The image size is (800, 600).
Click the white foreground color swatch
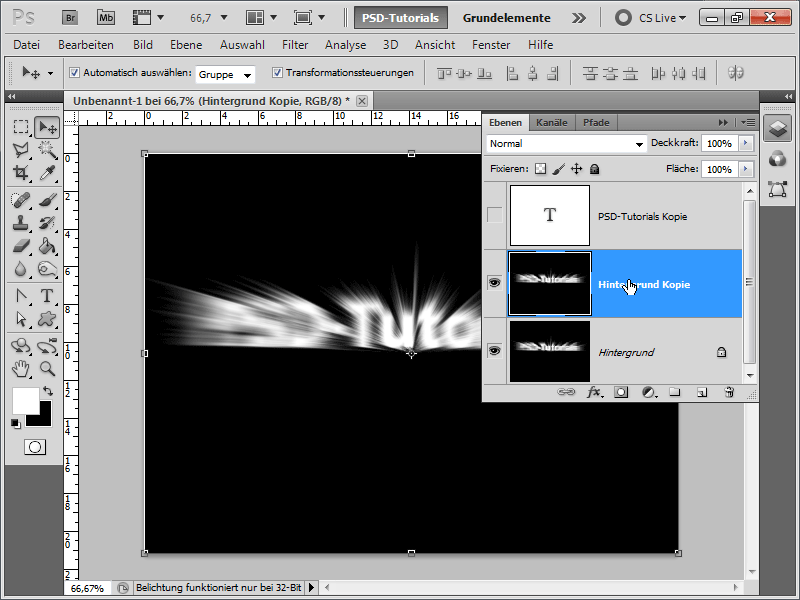[x=24, y=400]
